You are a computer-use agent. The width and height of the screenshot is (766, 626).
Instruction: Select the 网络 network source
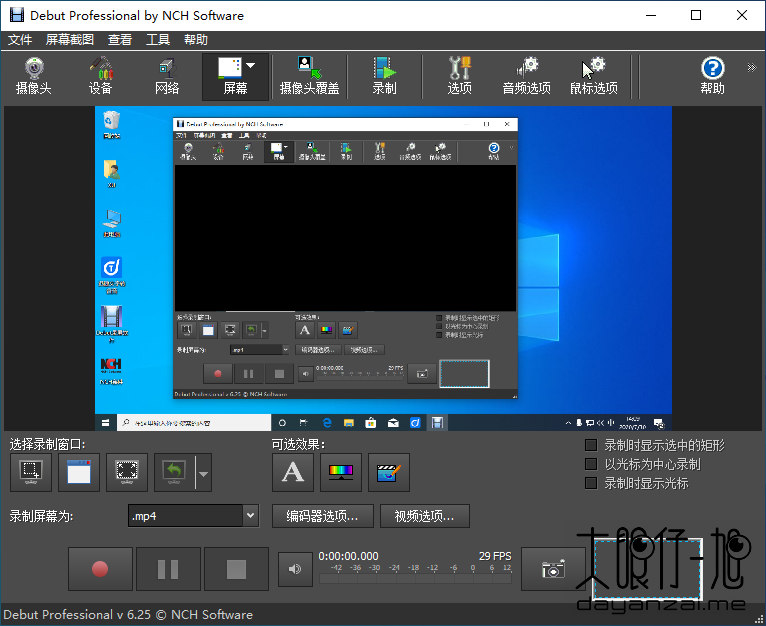167,77
